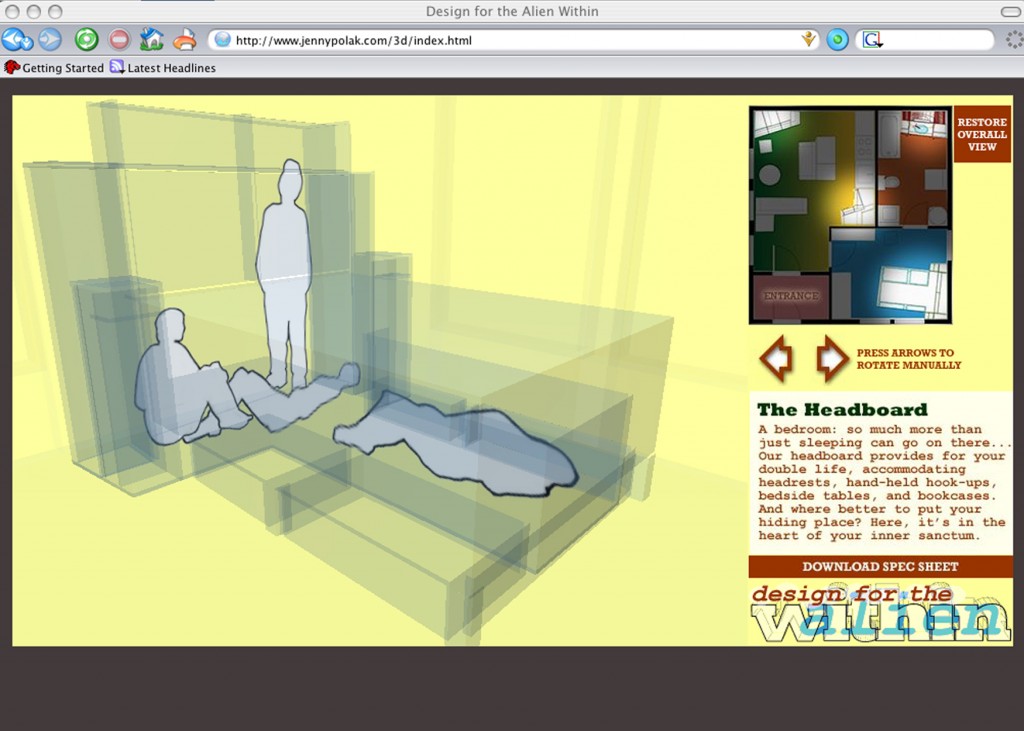Click the right rotate arrow

831,358
